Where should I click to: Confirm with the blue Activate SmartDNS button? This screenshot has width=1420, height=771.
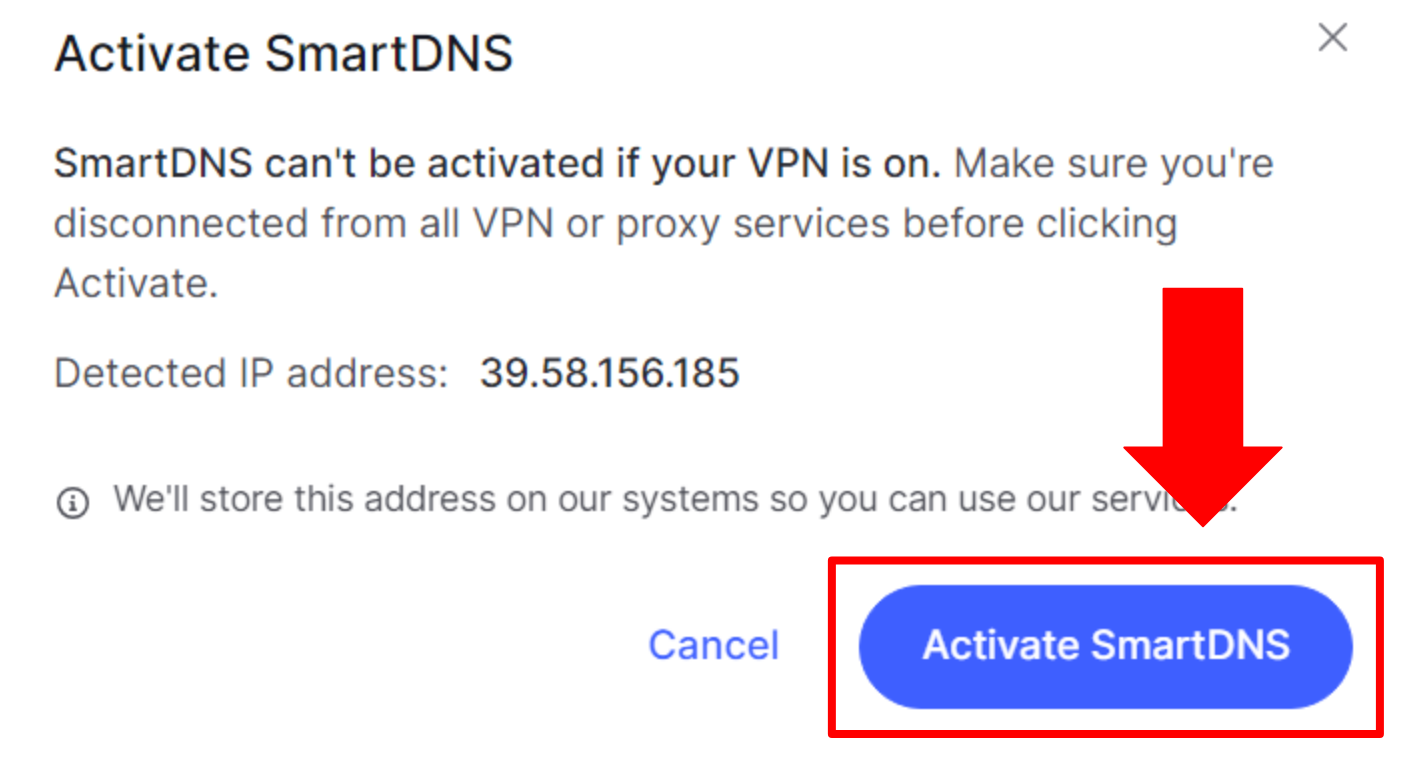[1105, 646]
